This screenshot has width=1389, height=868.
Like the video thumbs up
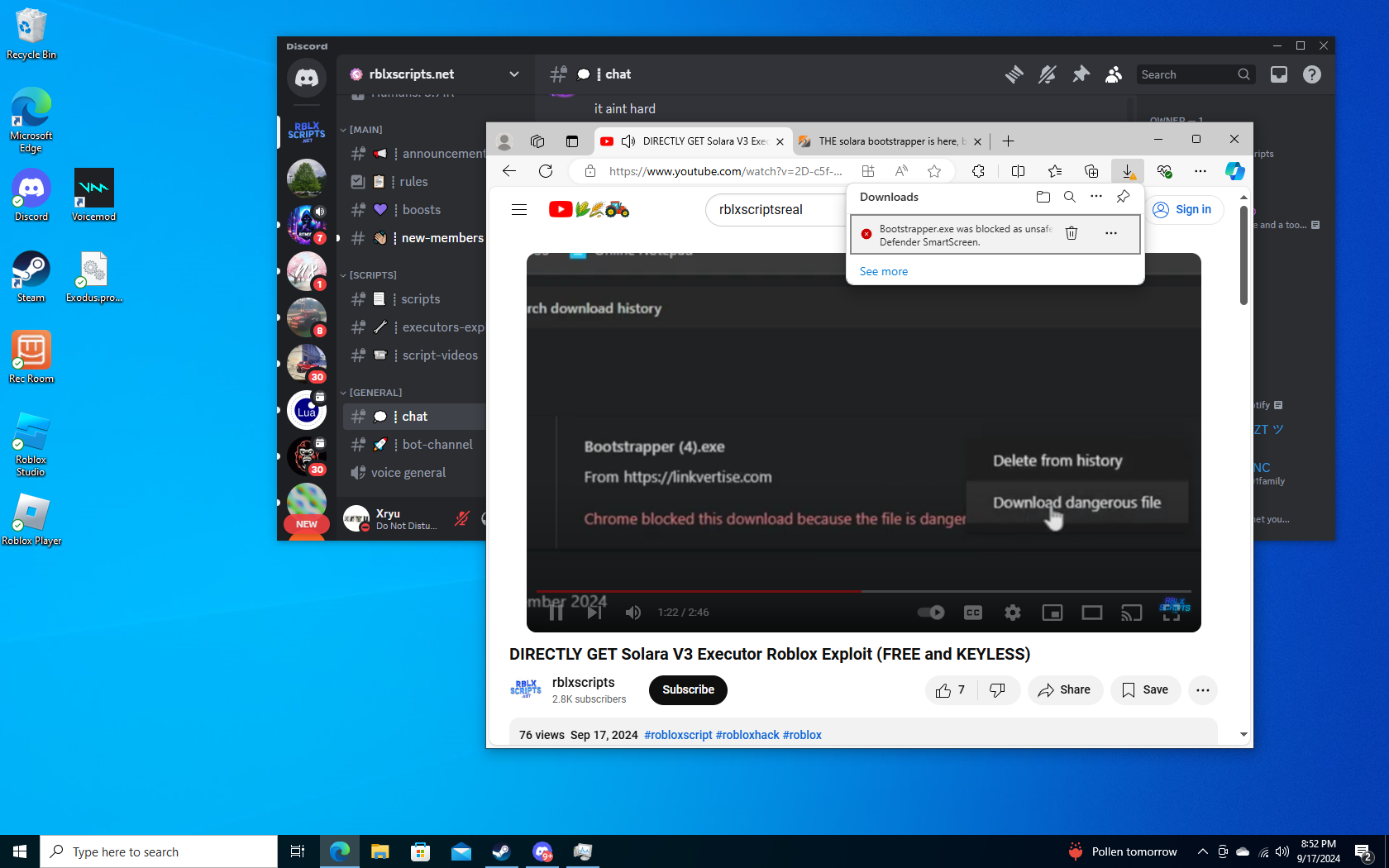(x=951, y=690)
